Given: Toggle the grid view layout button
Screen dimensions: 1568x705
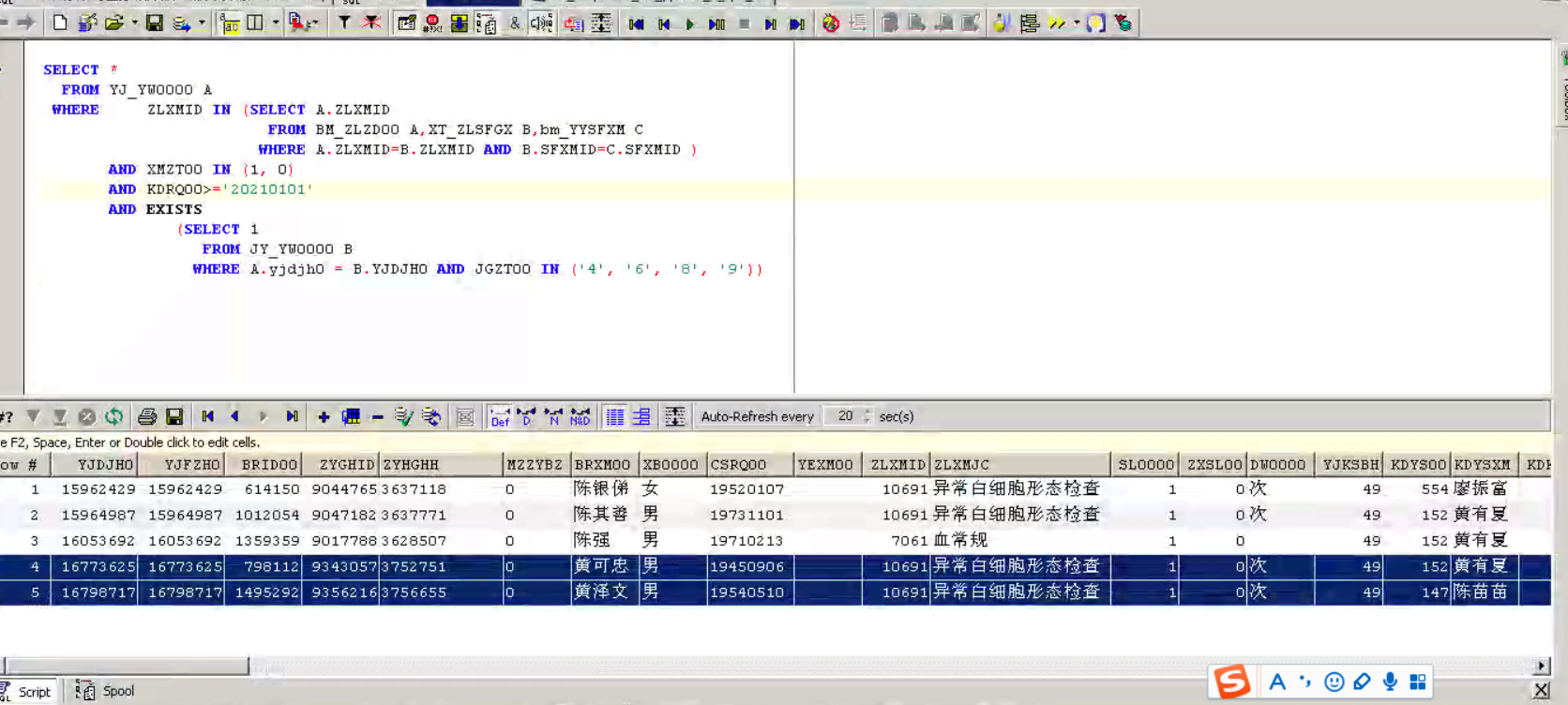Looking at the screenshot, I should [615, 416].
